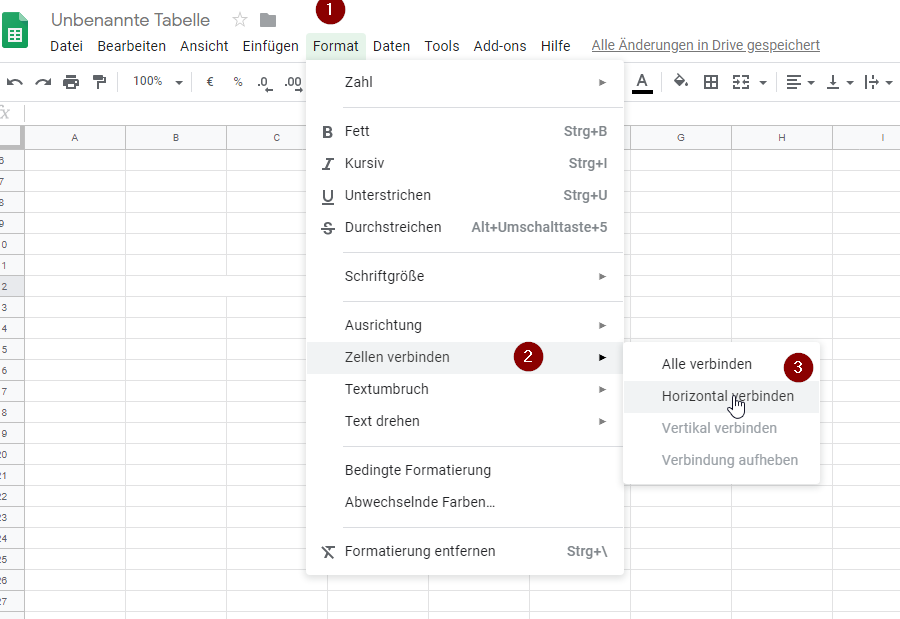Click the Redo icon in the toolbar

(43, 82)
